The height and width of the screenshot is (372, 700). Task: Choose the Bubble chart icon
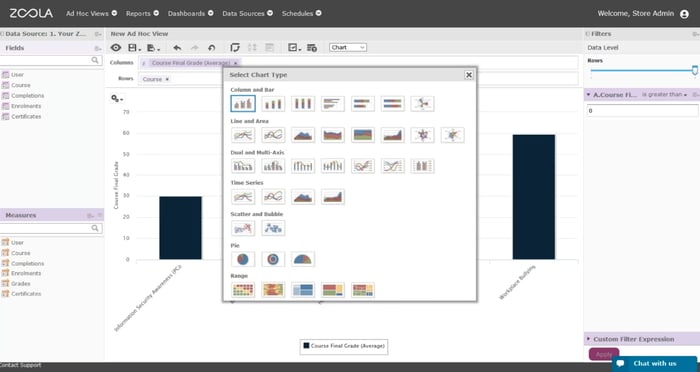coord(273,228)
